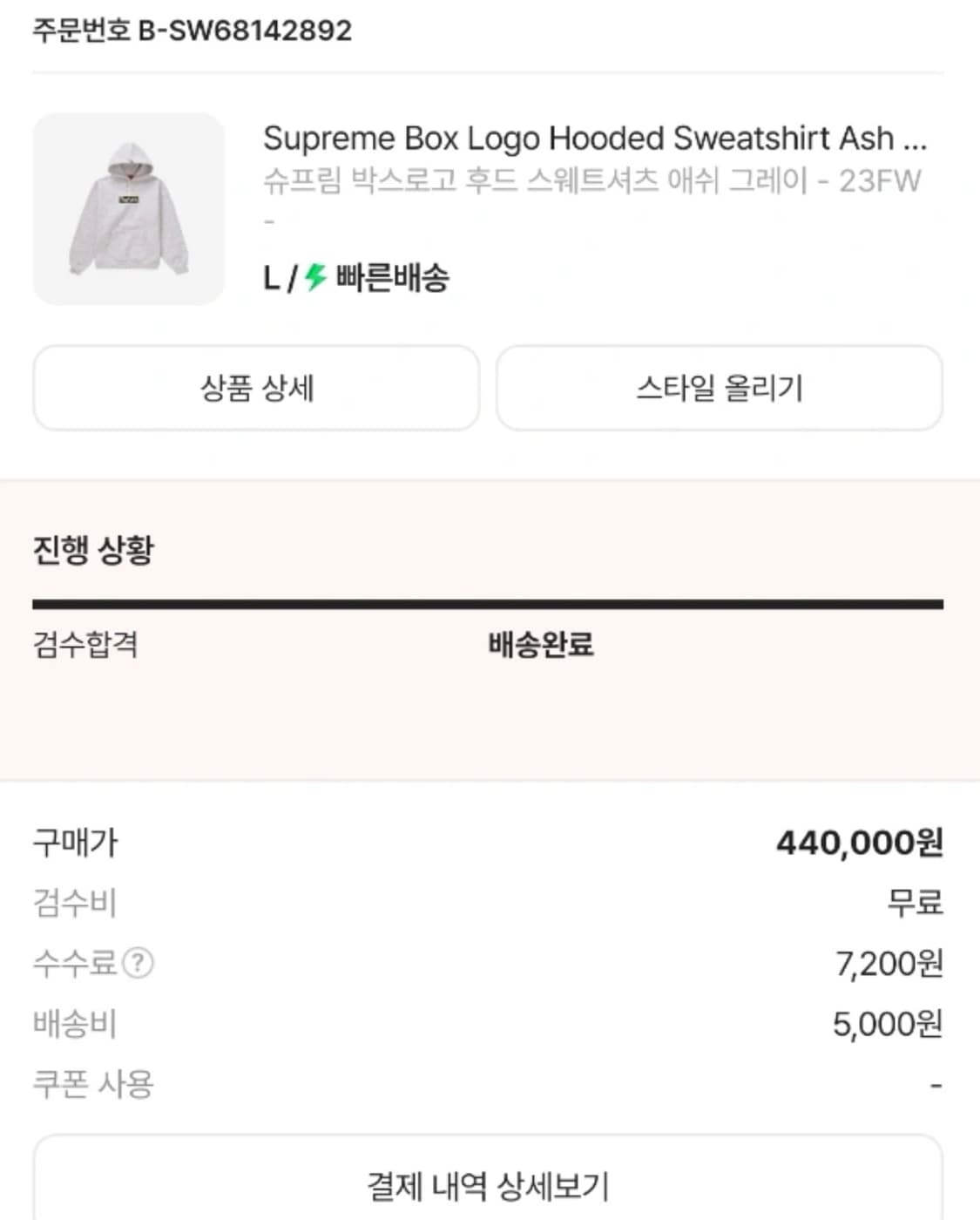Click the 무료 inspection fee value

[915, 903]
